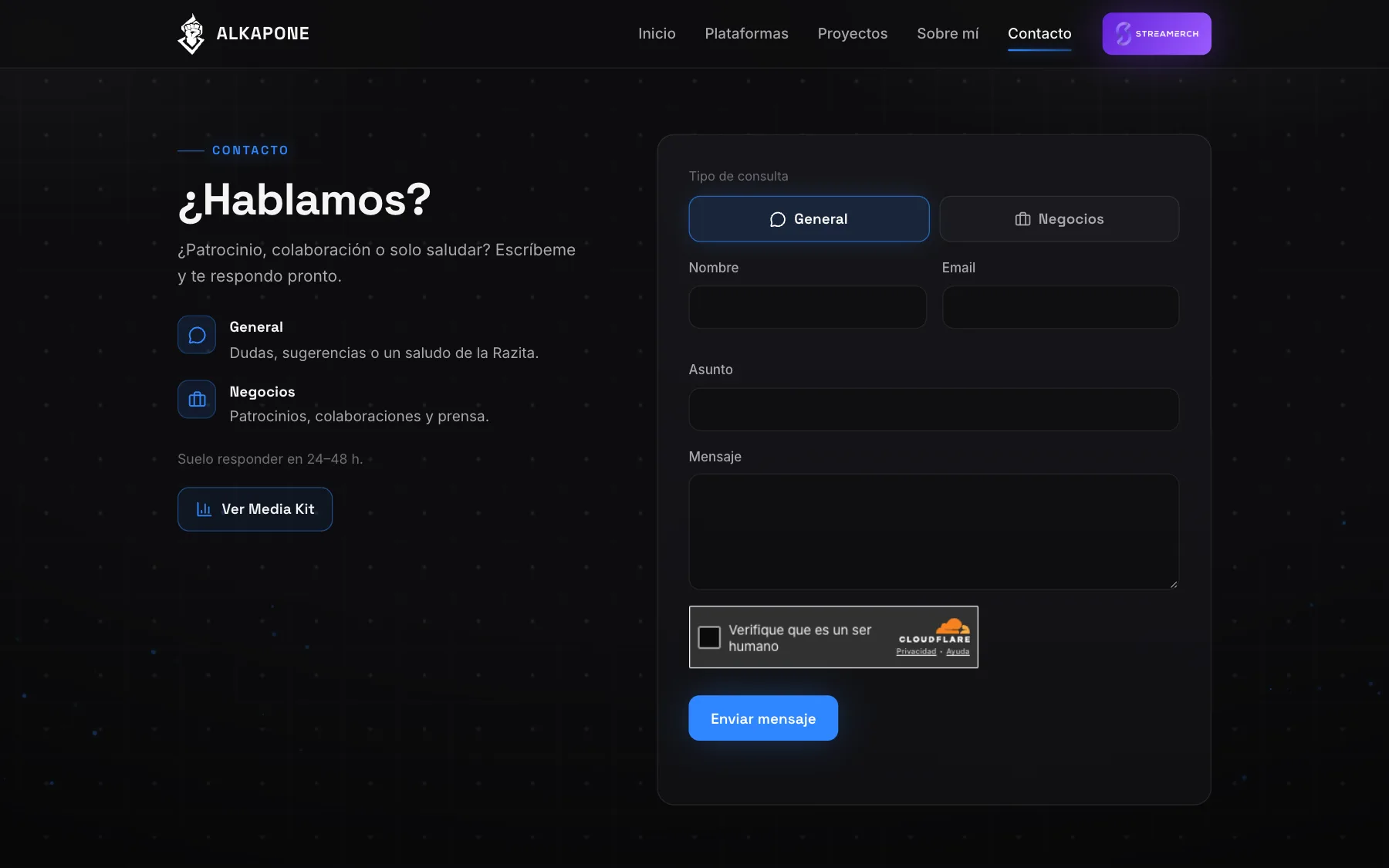This screenshot has width=1389, height=868.
Task: Choose General consultation type
Action: coord(809,219)
